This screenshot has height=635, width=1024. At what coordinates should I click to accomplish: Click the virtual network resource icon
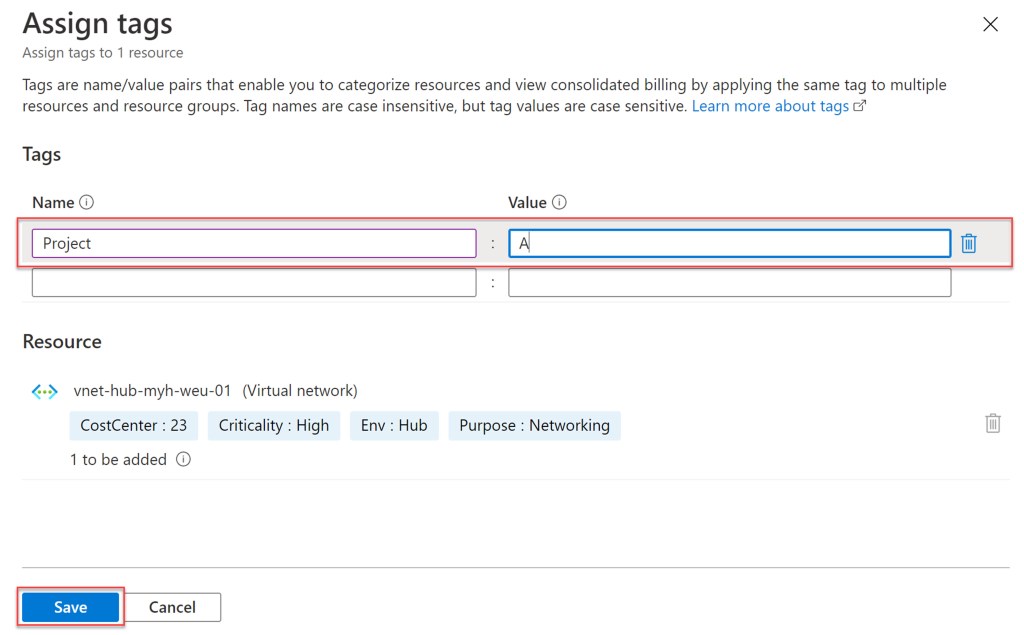[45, 392]
